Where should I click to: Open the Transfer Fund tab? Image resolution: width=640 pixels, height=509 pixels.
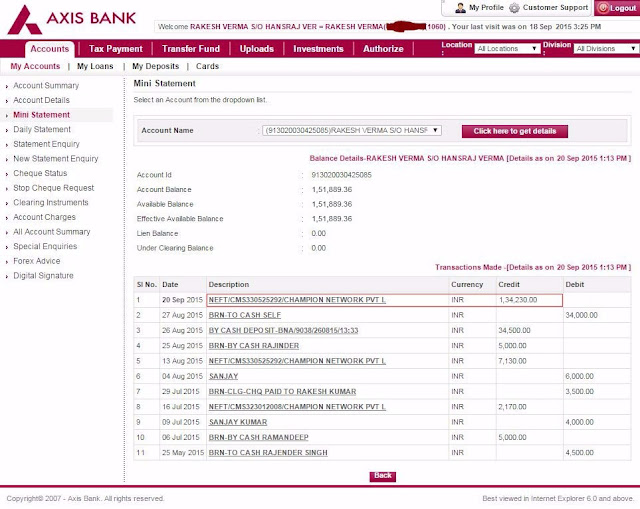[191, 49]
